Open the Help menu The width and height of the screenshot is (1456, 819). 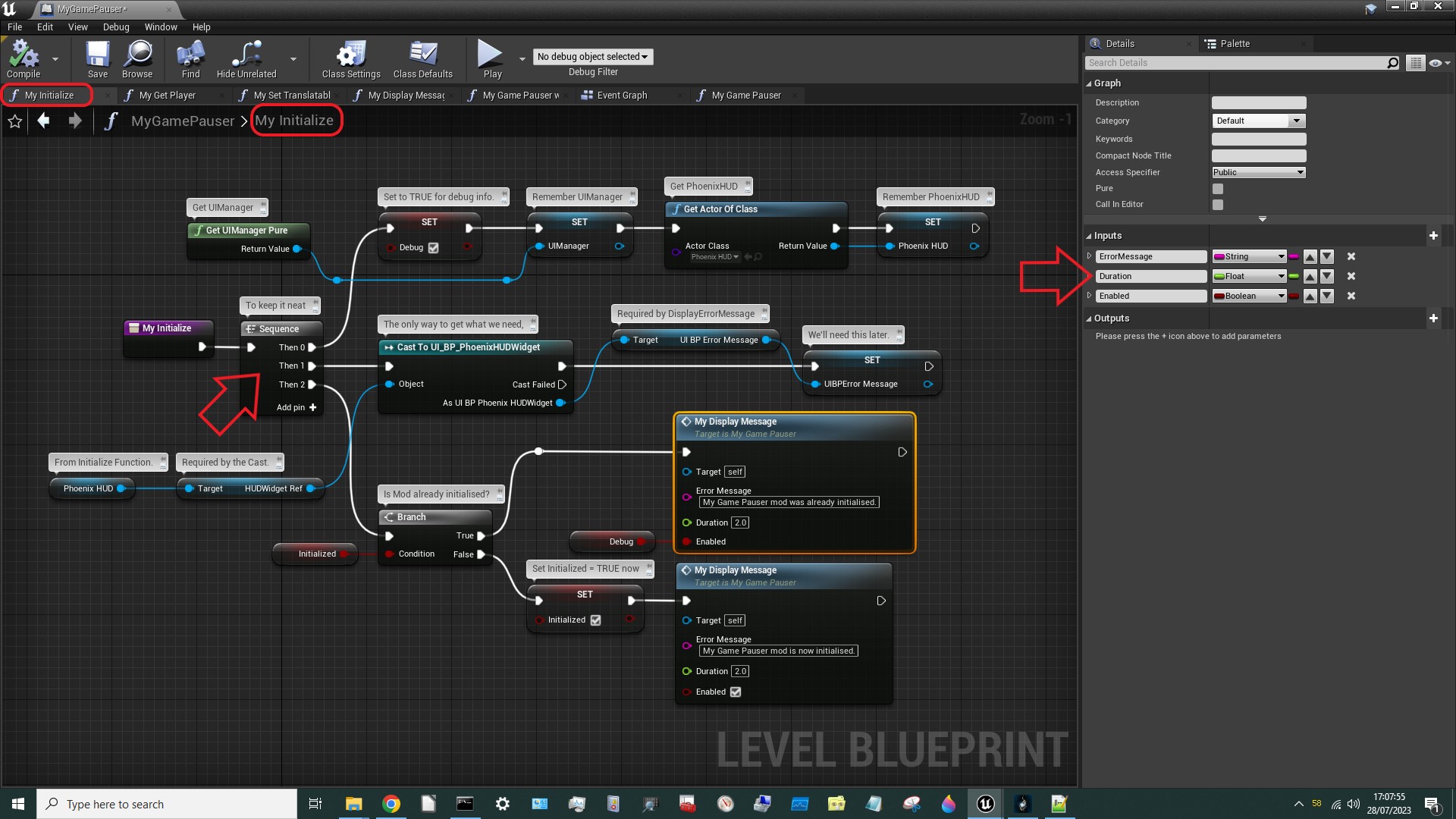click(201, 27)
